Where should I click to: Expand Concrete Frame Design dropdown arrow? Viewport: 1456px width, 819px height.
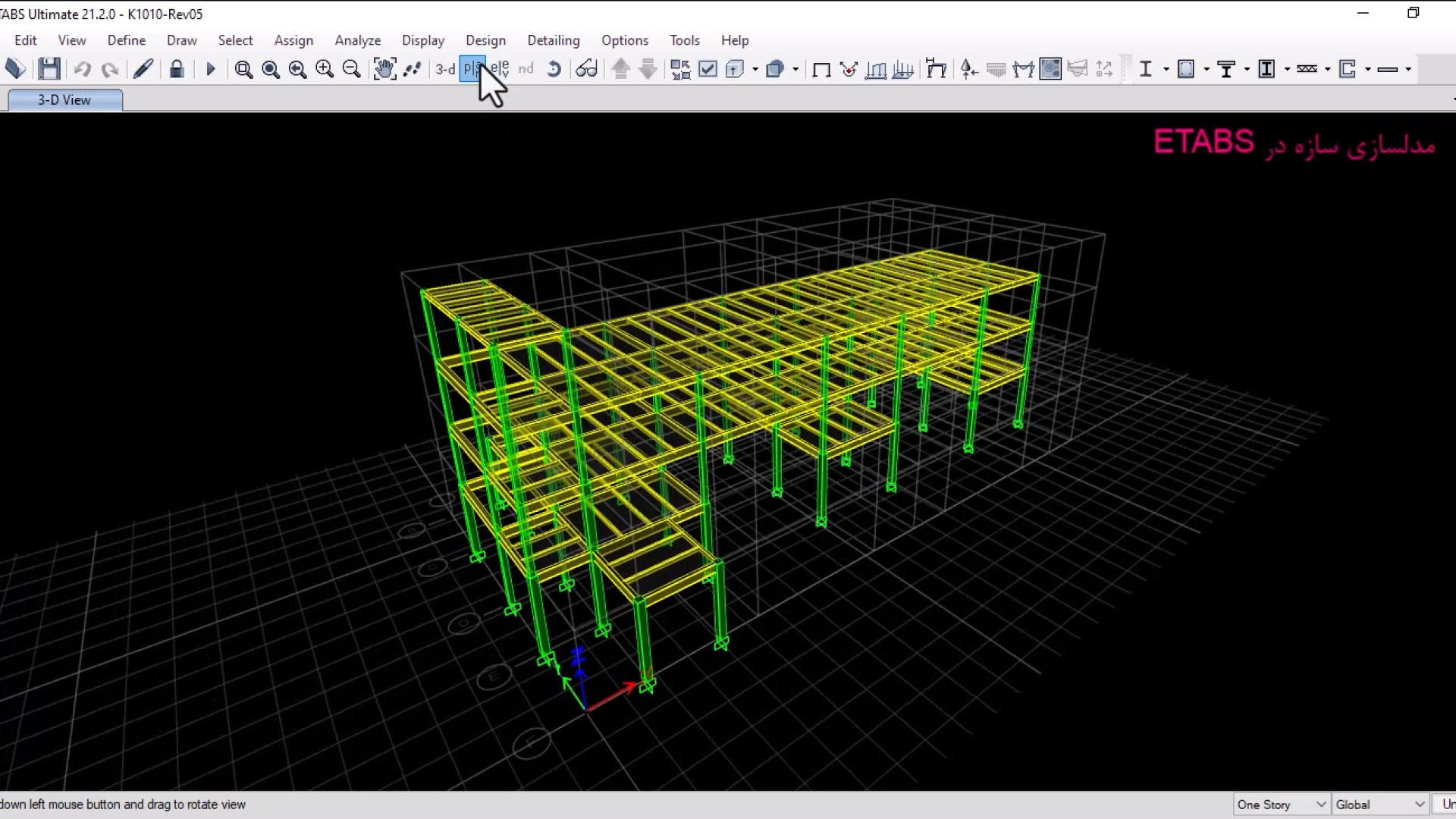[x=1207, y=70]
